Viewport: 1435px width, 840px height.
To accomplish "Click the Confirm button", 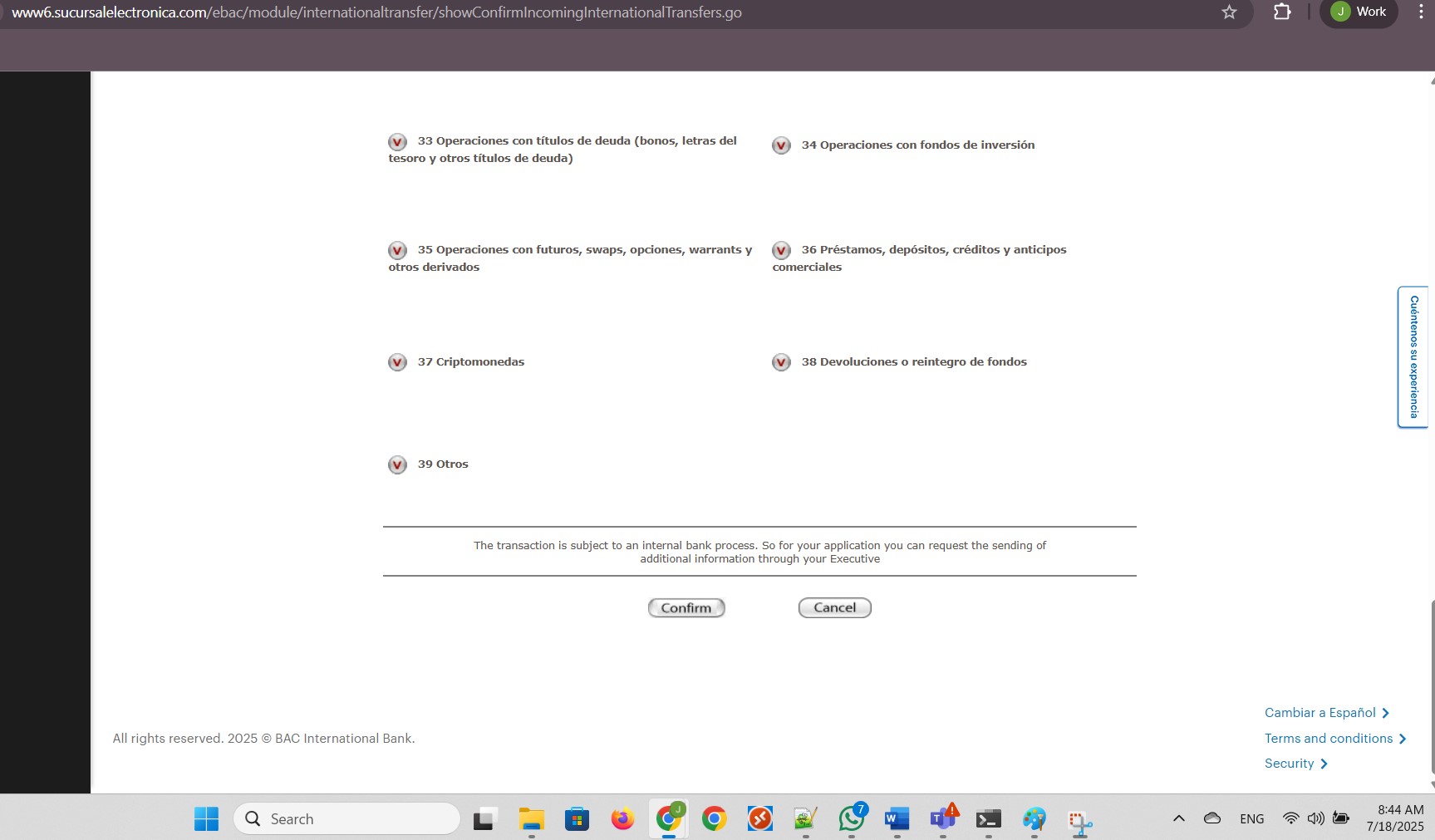I will (x=686, y=608).
